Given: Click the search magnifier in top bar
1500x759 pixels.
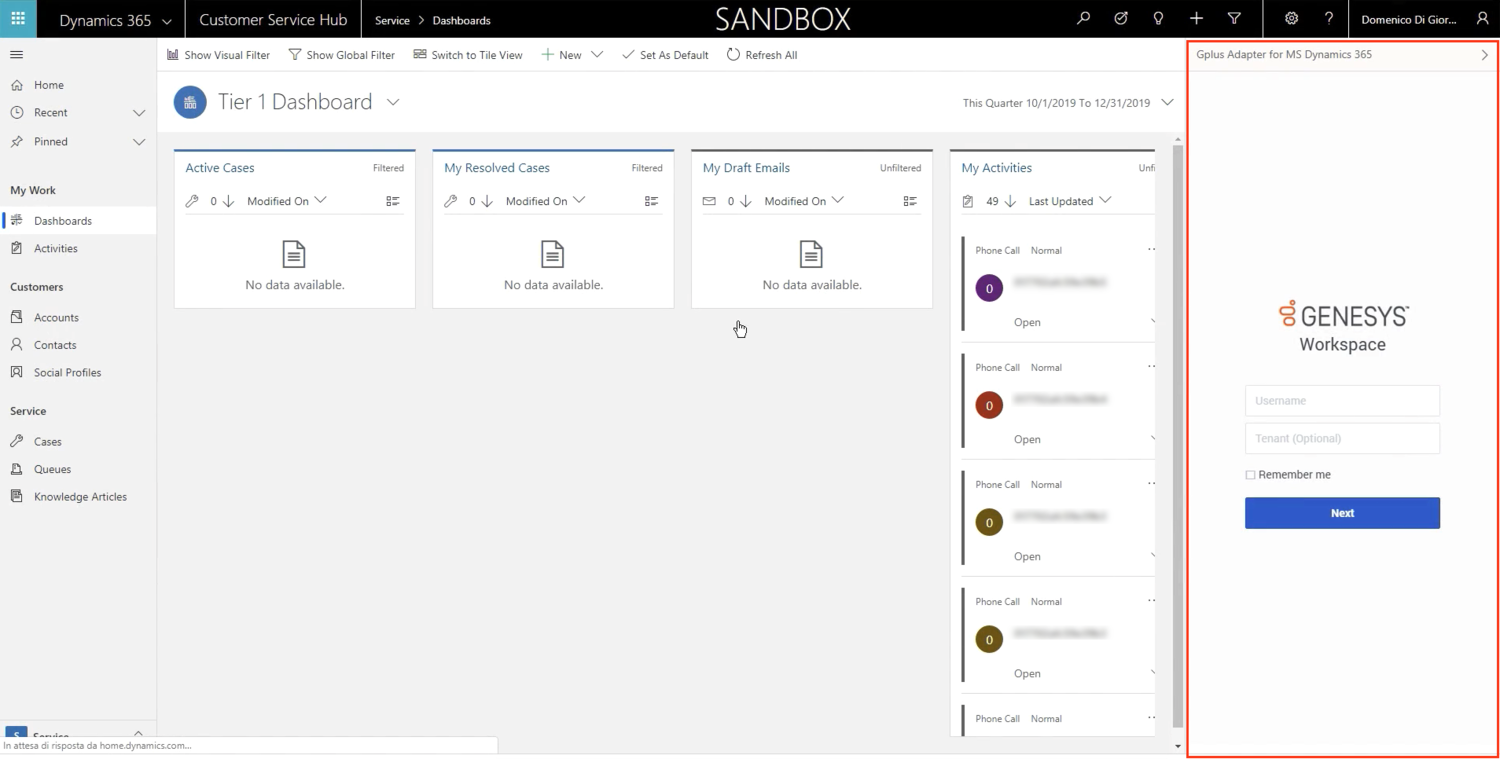Looking at the screenshot, I should (x=1083, y=19).
